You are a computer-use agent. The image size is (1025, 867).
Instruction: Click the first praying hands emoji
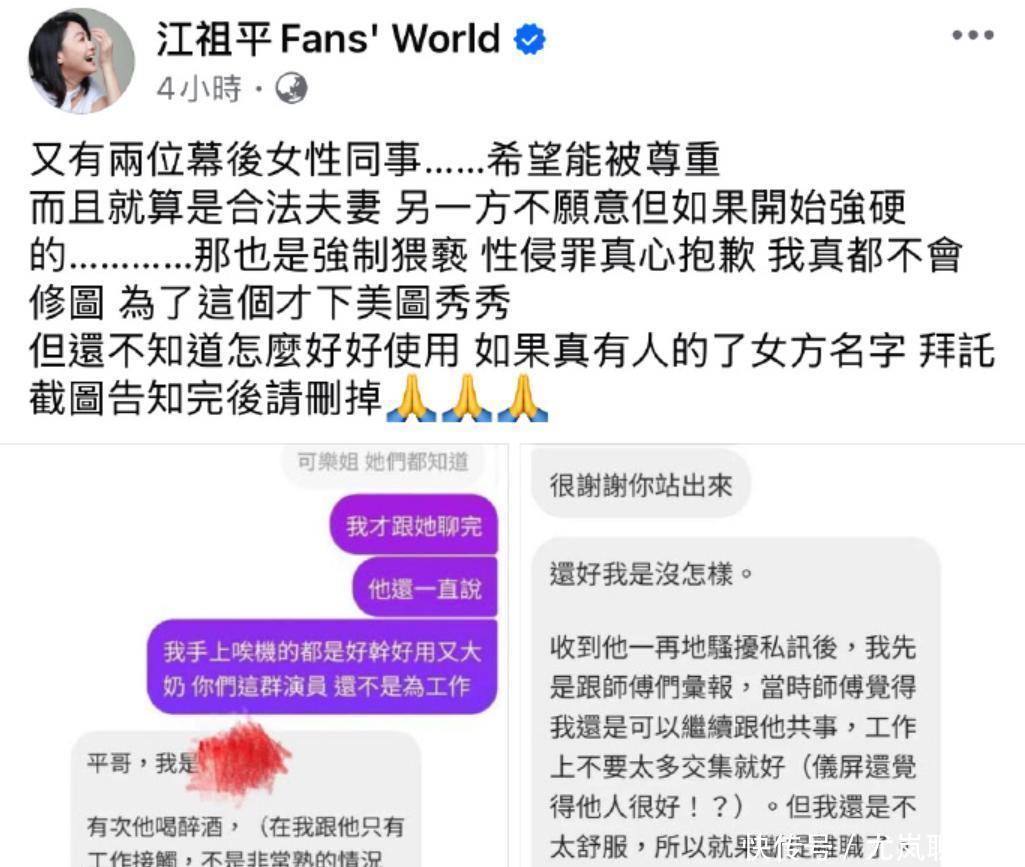pos(411,398)
